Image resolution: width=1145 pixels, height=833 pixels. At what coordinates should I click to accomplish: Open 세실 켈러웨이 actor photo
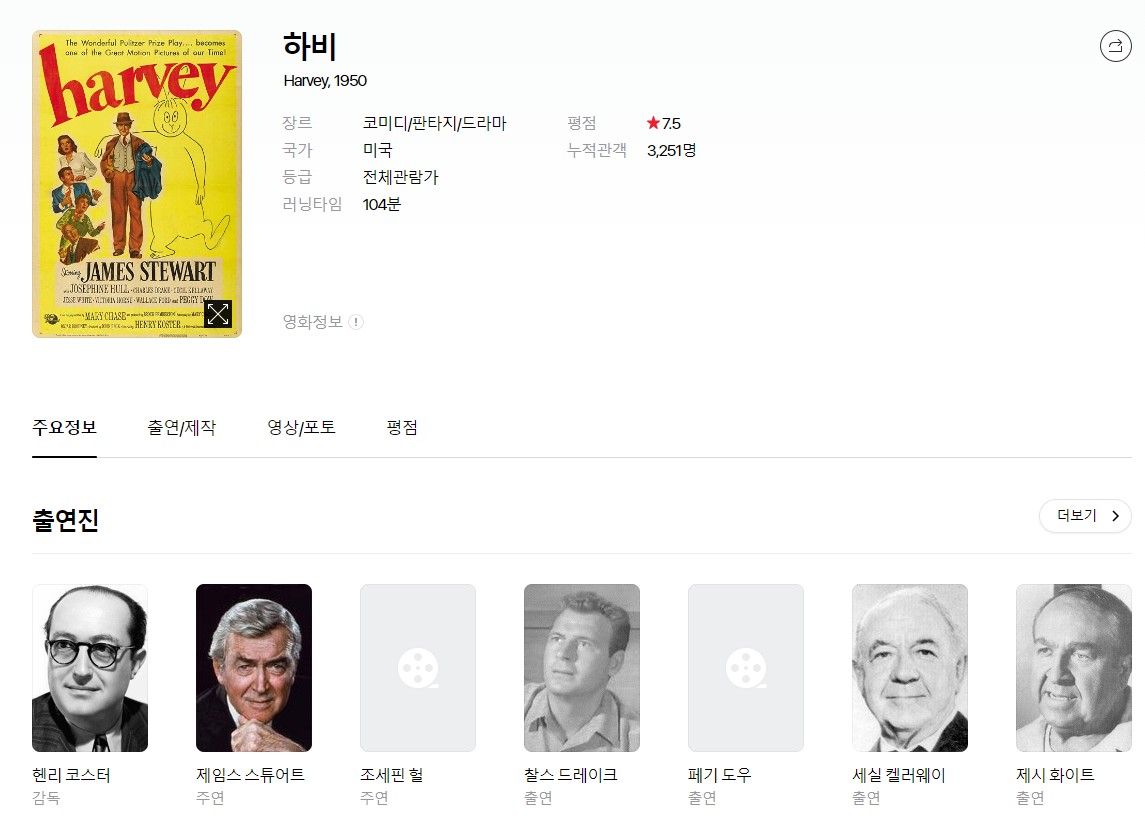[909, 668]
